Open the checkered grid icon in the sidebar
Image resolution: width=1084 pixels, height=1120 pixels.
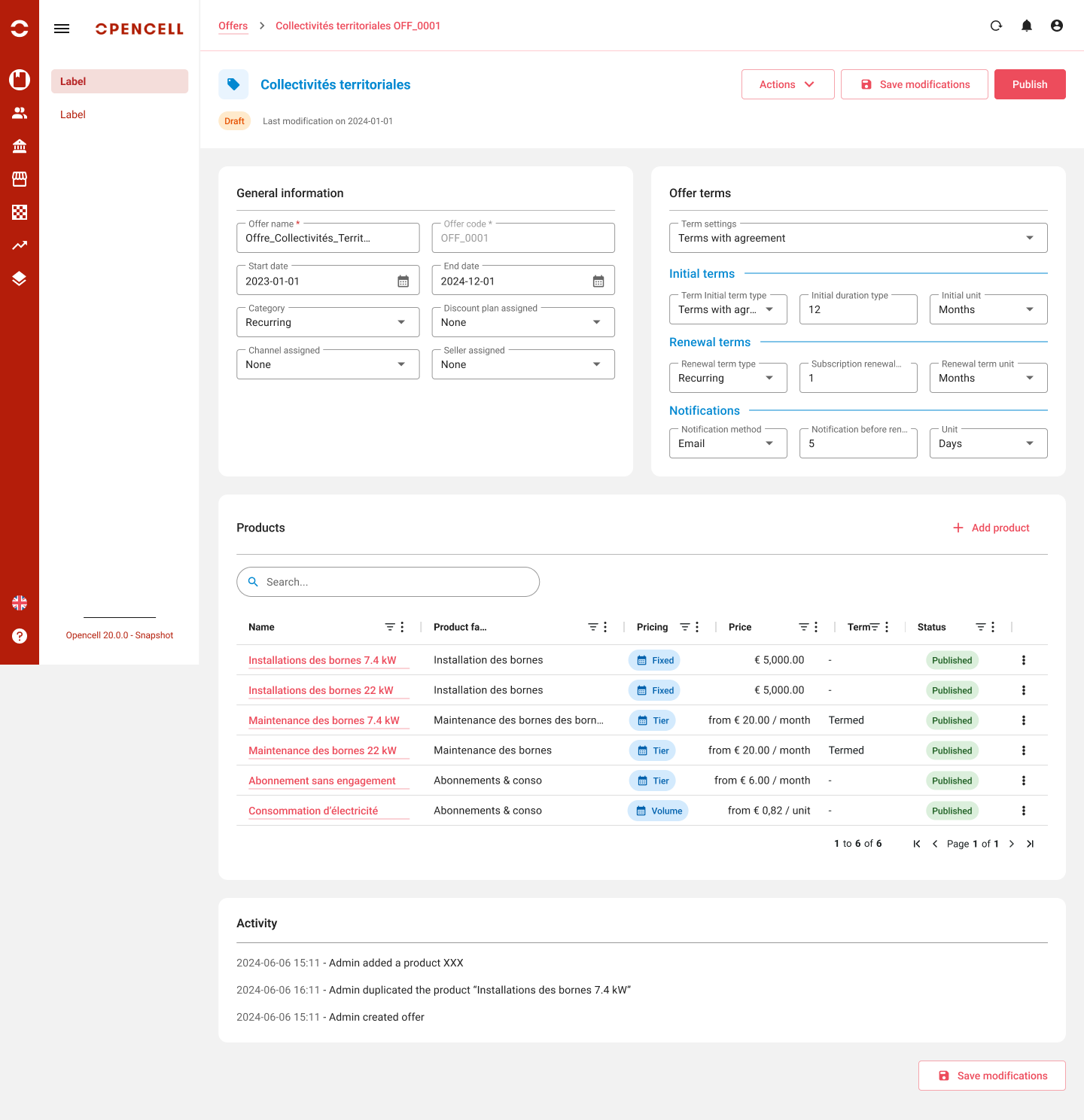pyautogui.click(x=20, y=212)
